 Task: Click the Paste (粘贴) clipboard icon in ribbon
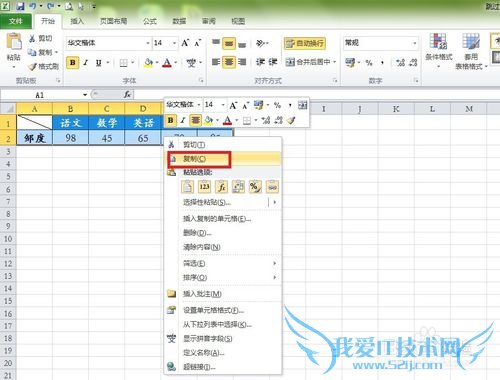tap(14, 42)
